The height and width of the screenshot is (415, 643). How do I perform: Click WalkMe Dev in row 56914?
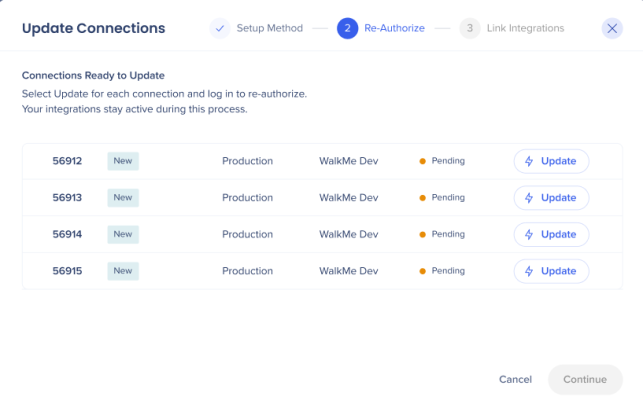click(x=349, y=235)
